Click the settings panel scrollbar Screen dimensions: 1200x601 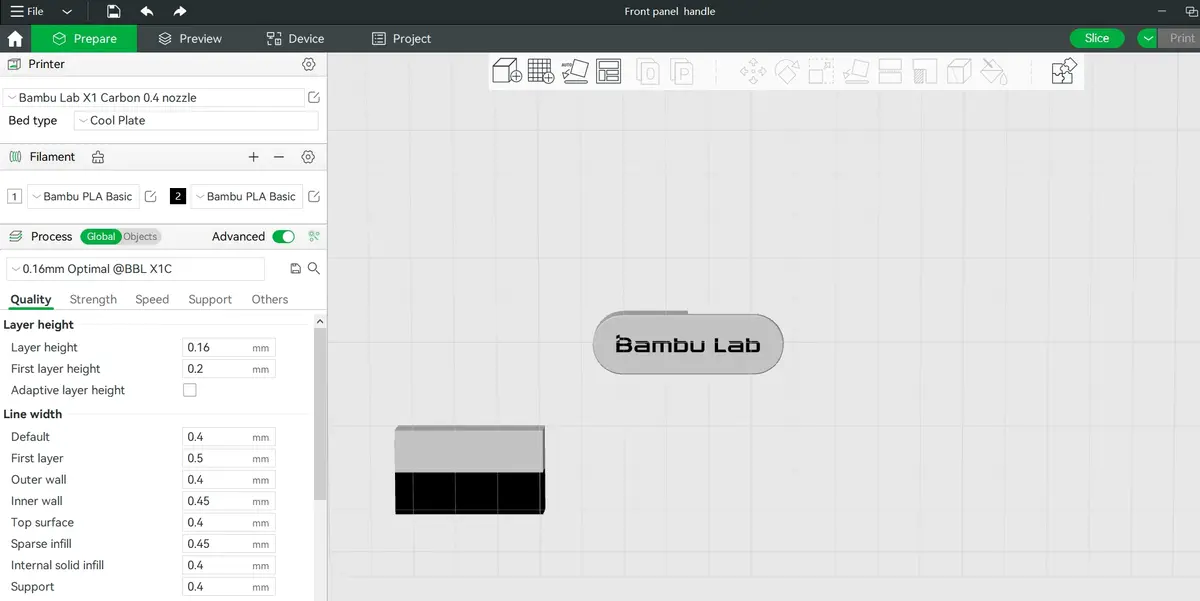(x=320, y=414)
